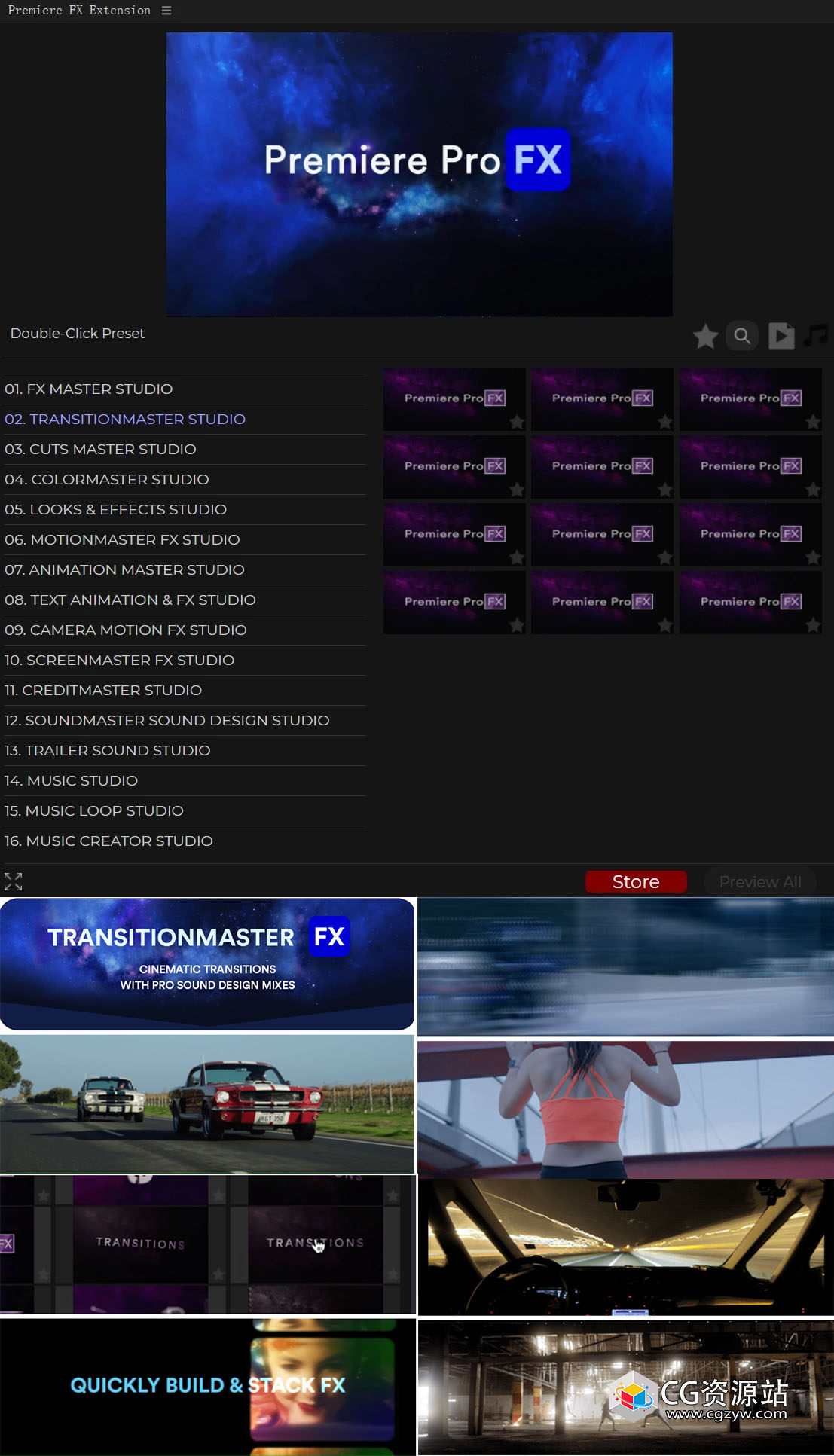Favorite the second preset in the top row
Screen dimensions: 834x1456
pyautogui.click(x=665, y=422)
